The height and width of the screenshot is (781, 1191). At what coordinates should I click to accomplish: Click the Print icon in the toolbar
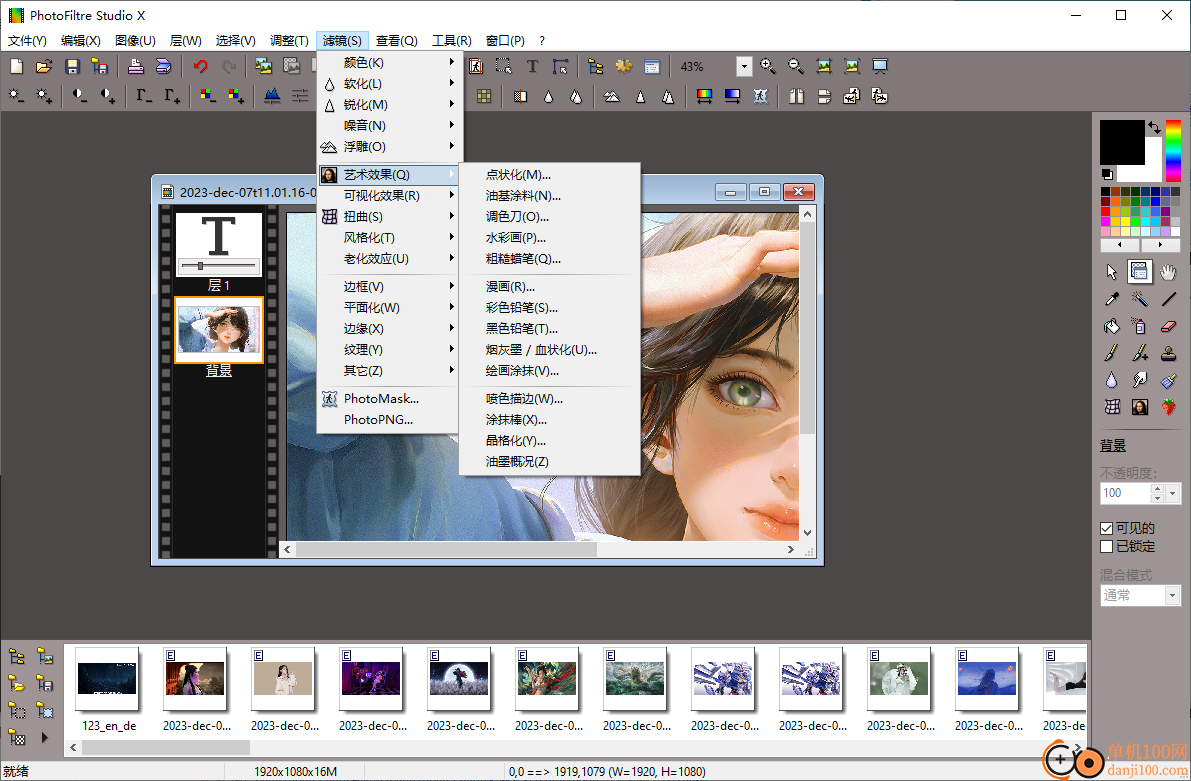pyautogui.click(x=135, y=67)
